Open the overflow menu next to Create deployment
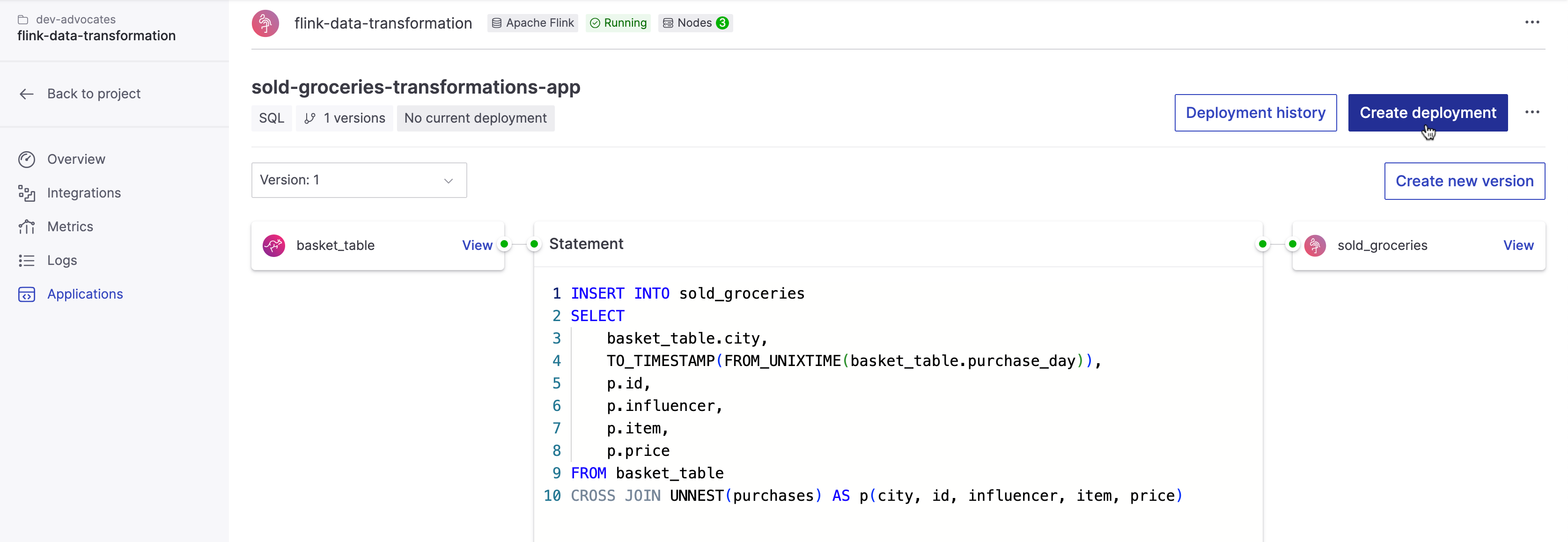Viewport: 1568px width, 542px height. click(1533, 112)
